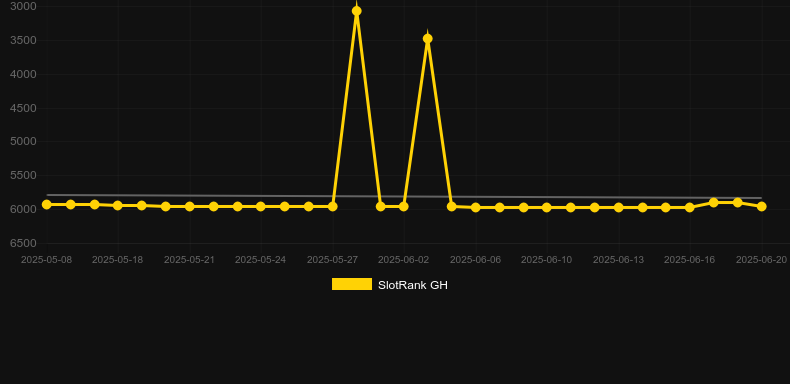The height and width of the screenshot is (384, 790).
Task: Click the 6500 y-axis label
Action: [x=23, y=243]
